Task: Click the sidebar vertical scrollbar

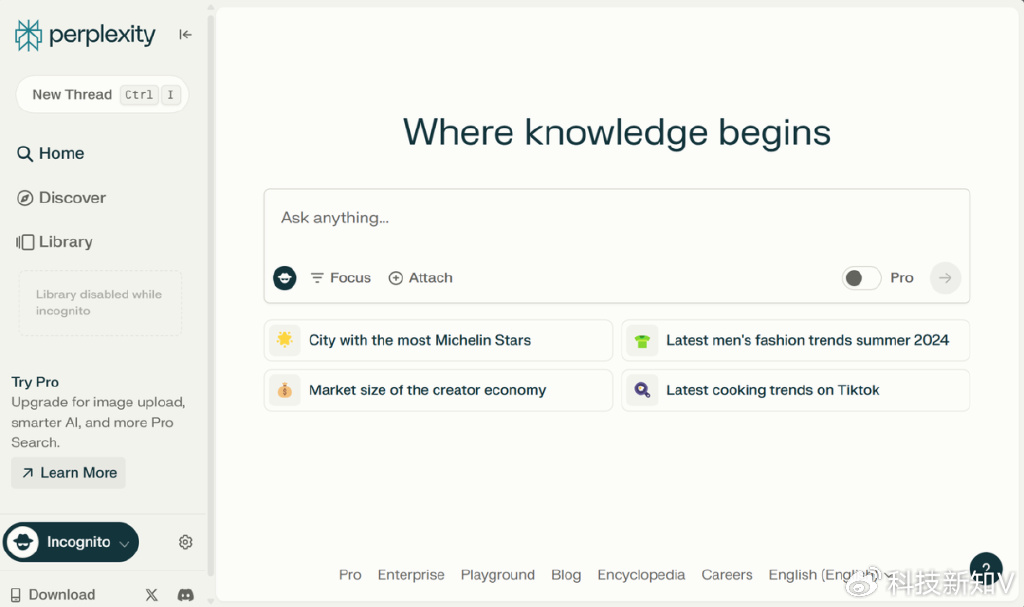Action: tap(211, 294)
